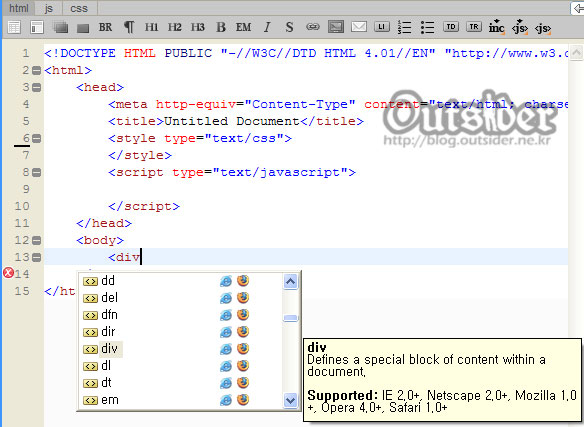Collapse the script fold on line 8
This screenshot has width=584, height=427.
[36, 172]
